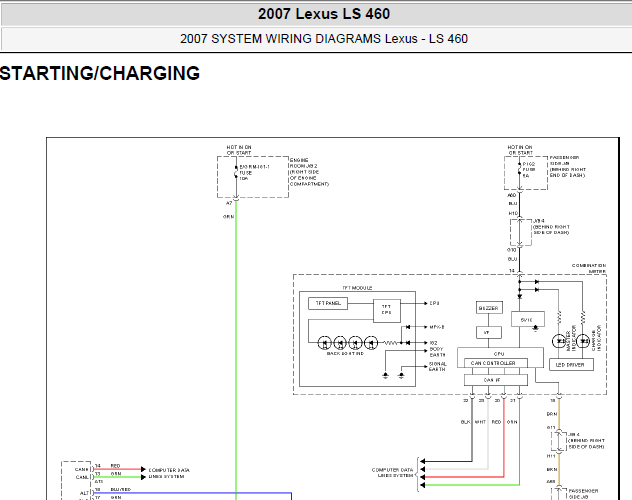This screenshot has height=500, width=632.
Task: Select the 'TFT PANEL' box
Action: (x=328, y=303)
